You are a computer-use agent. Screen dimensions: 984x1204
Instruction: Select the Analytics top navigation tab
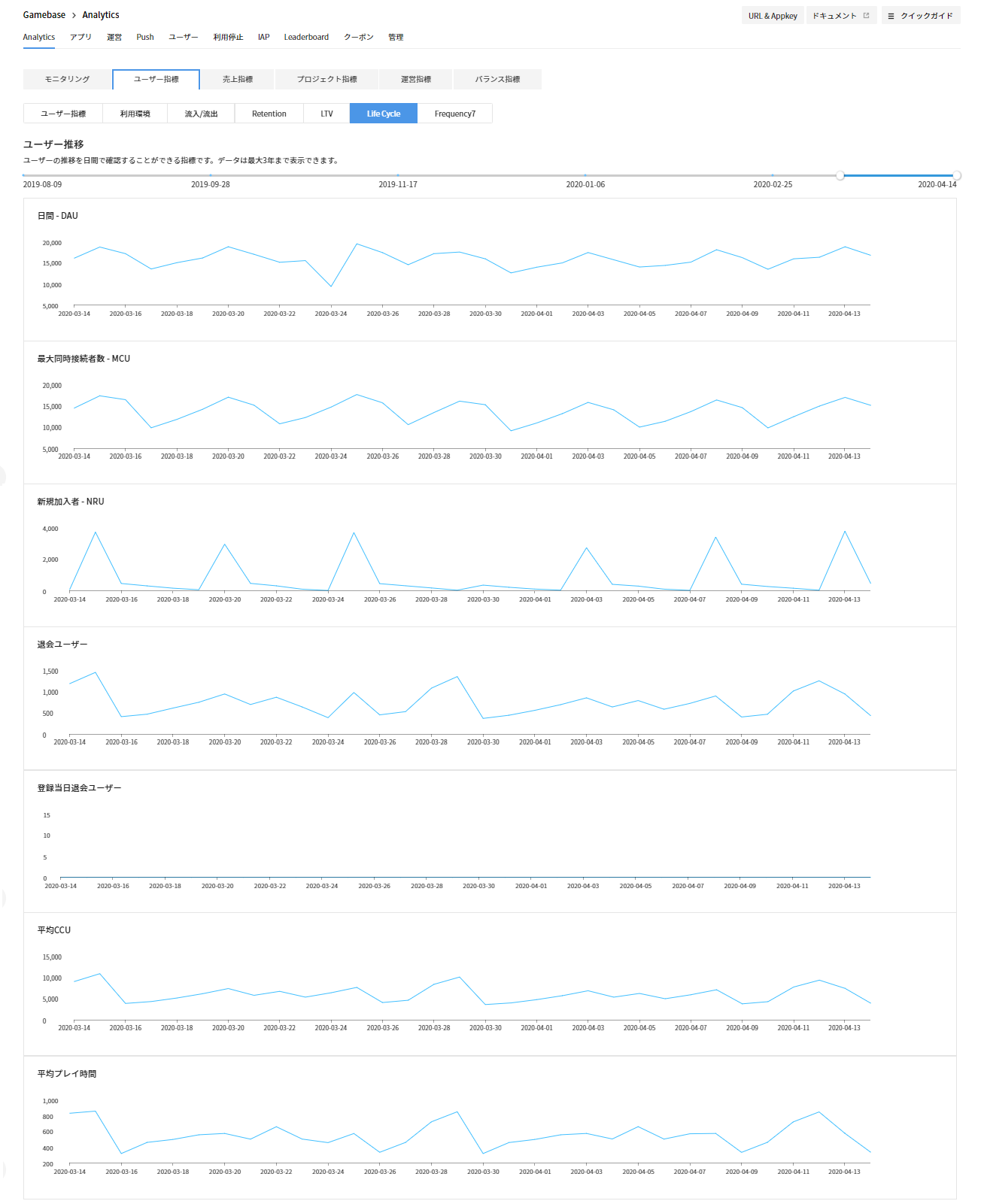[39, 37]
